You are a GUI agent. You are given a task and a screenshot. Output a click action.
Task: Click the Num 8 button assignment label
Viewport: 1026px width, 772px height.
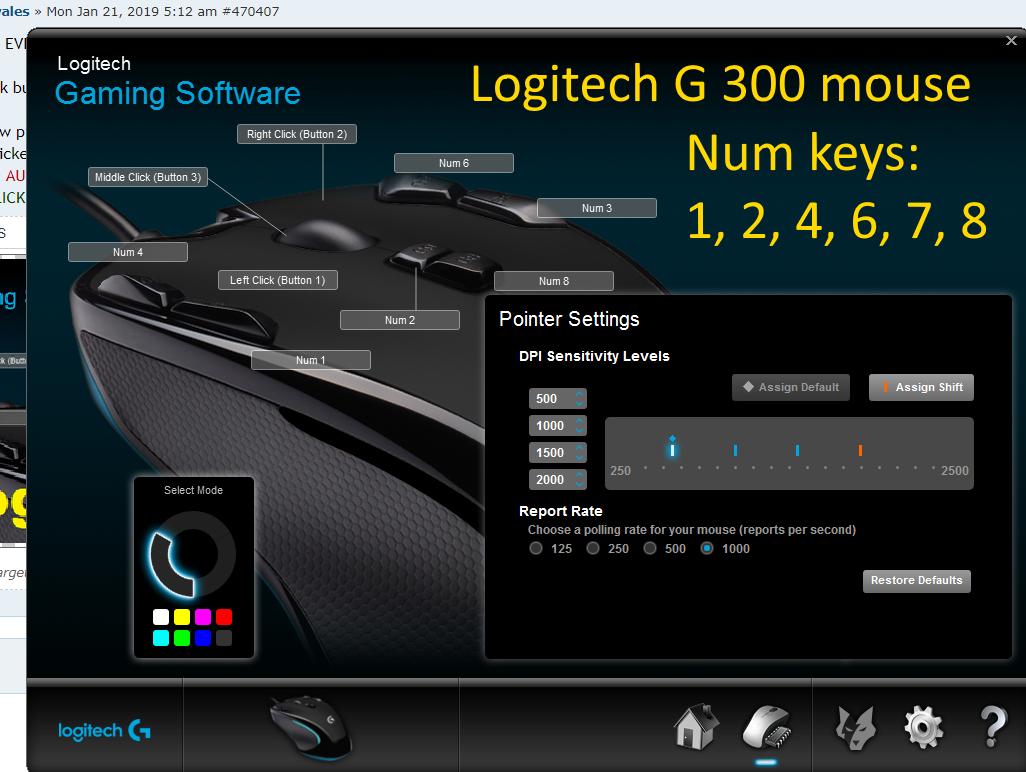tap(554, 281)
